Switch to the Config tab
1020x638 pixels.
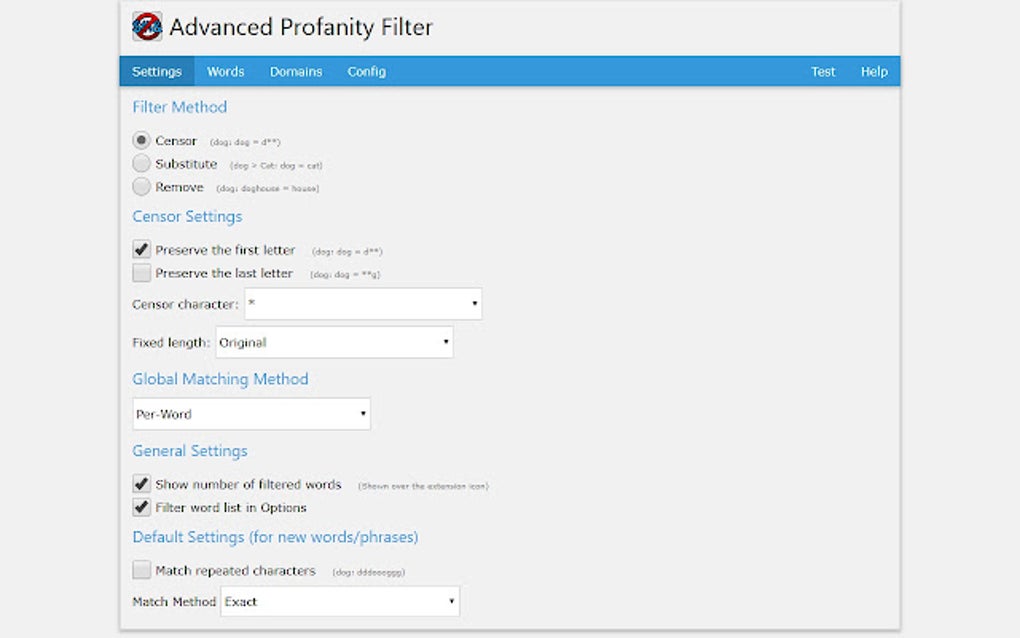coord(366,71)
